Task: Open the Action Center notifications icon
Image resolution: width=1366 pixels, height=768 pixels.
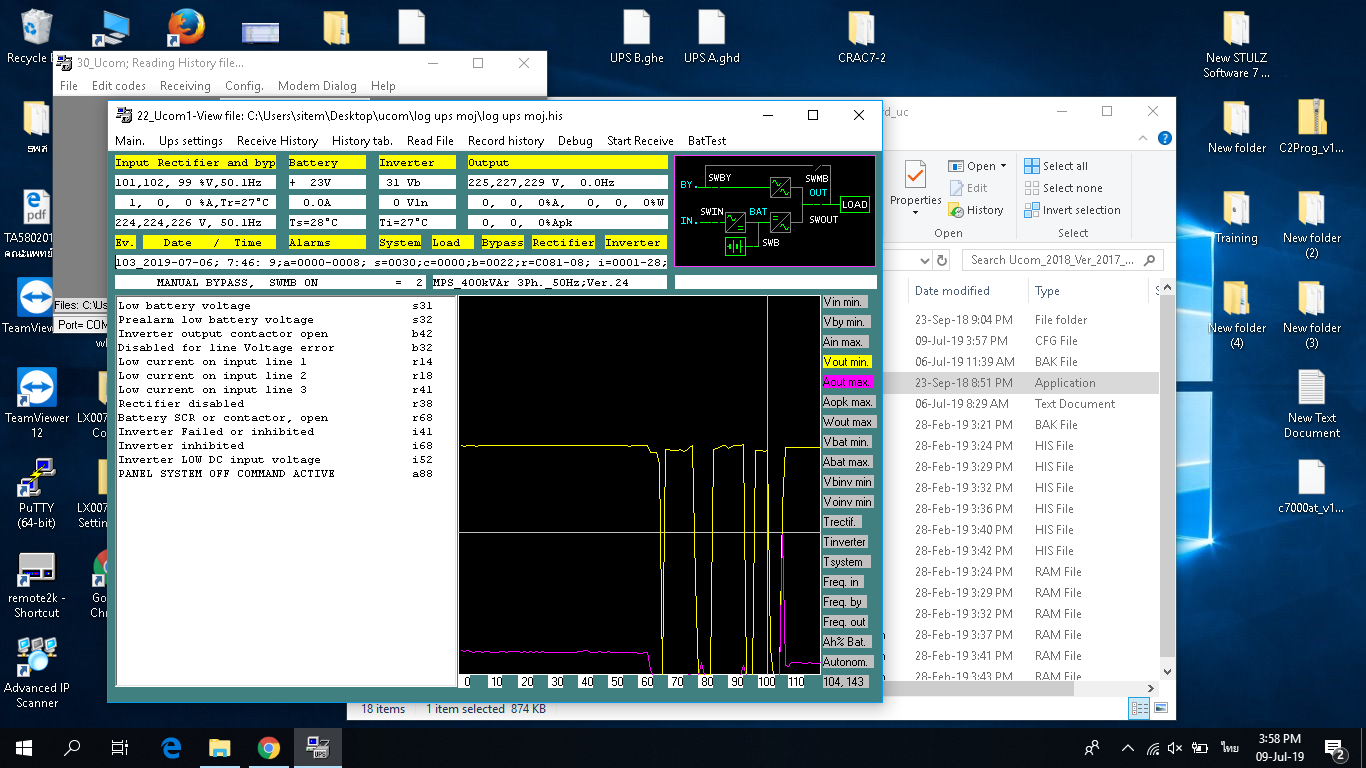Action: pyautogui.click(x=1334, y=747)
